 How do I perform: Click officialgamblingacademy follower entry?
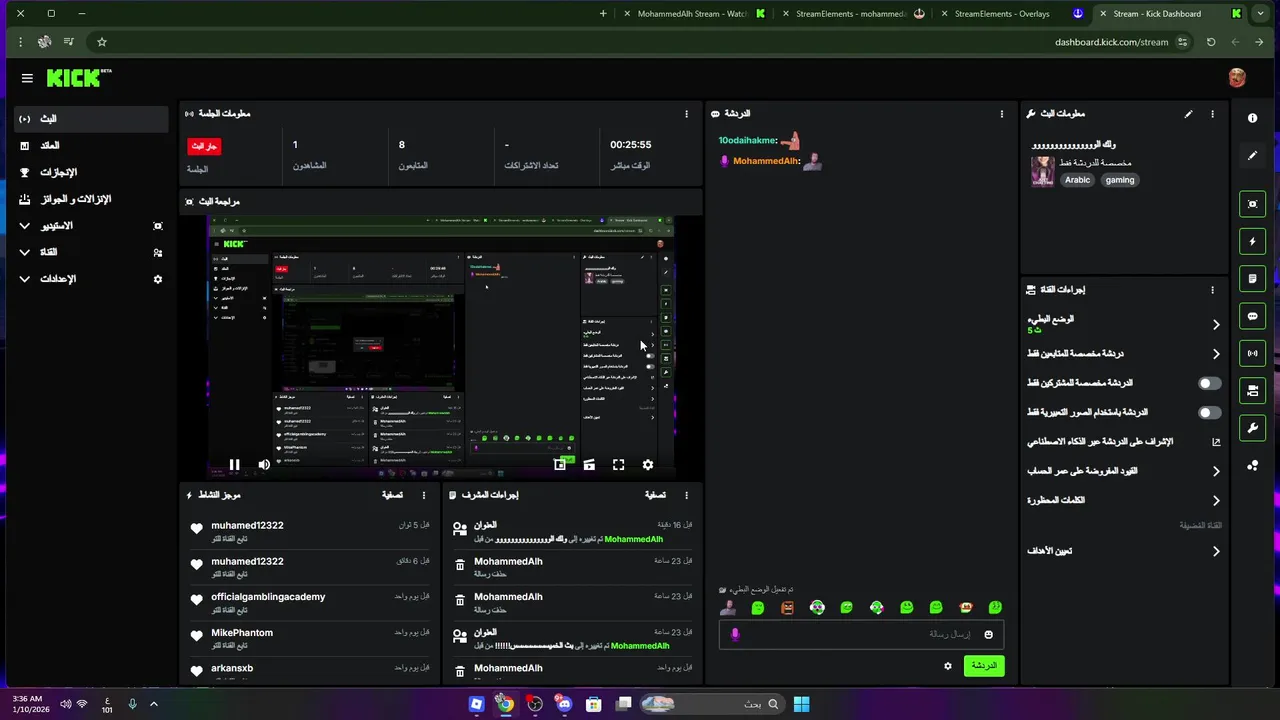pyautogui.click(x=310, y=602)
